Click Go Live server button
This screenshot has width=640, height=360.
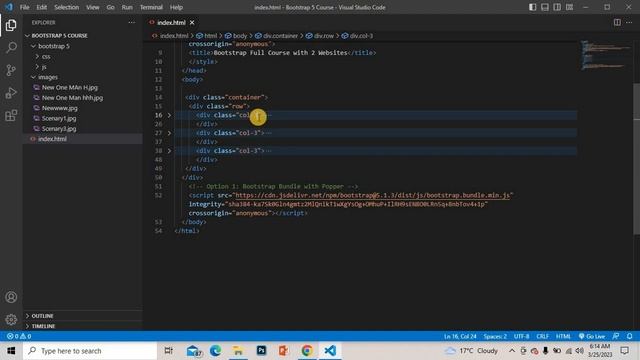(x=592, y=336)
